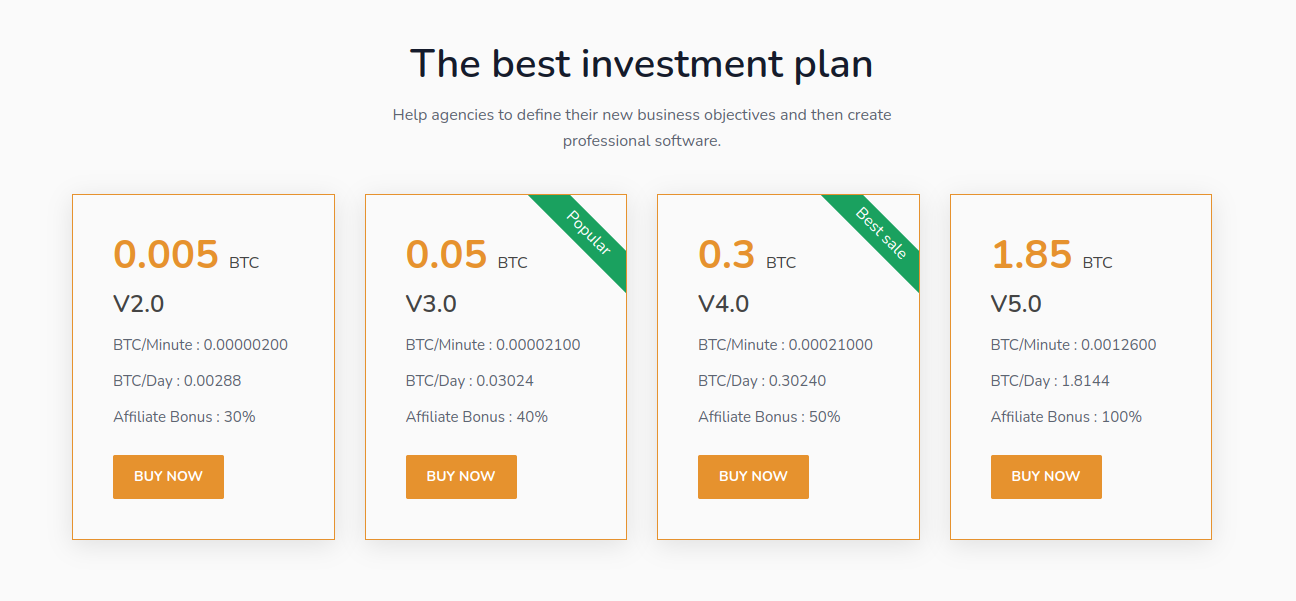Click the BTC/Day : 0.00288 line
The height and width of the screenshot is (601, 1296).
tap(177, 381)
